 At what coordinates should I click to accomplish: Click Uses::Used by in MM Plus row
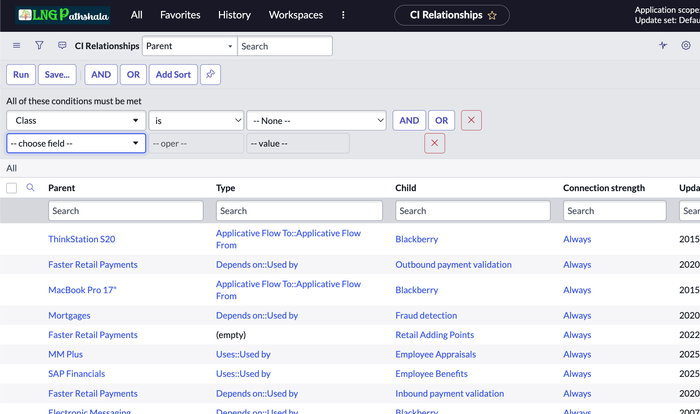point(243,354)
